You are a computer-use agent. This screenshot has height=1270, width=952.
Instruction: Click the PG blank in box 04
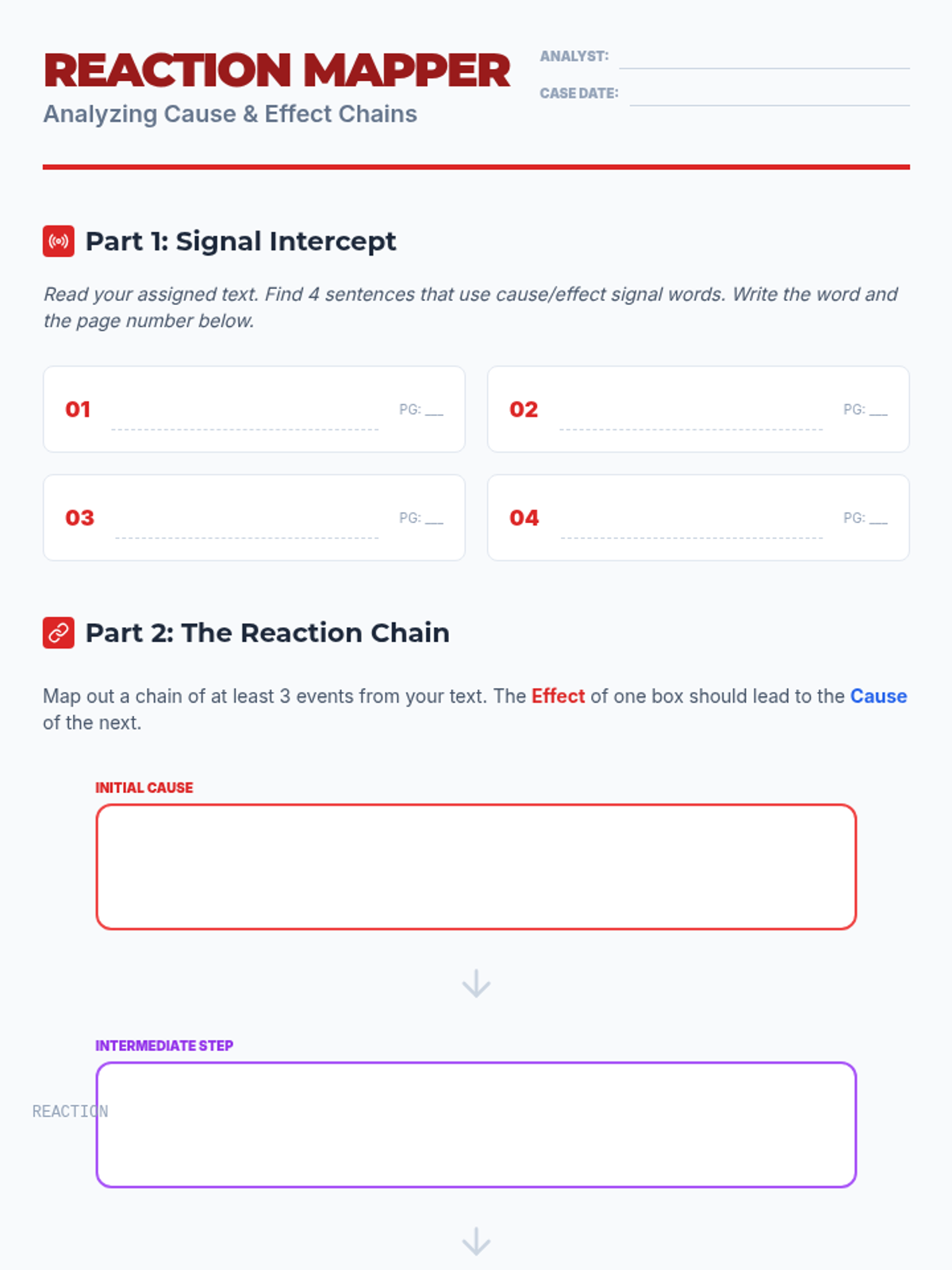[878, 519]
